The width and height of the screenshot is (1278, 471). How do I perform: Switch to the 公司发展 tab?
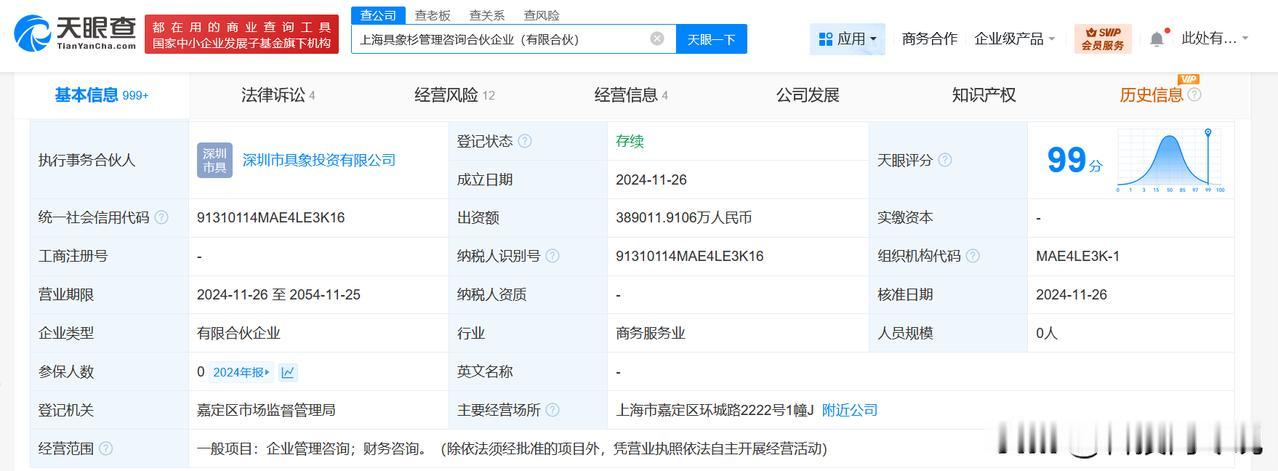(807, 95)
